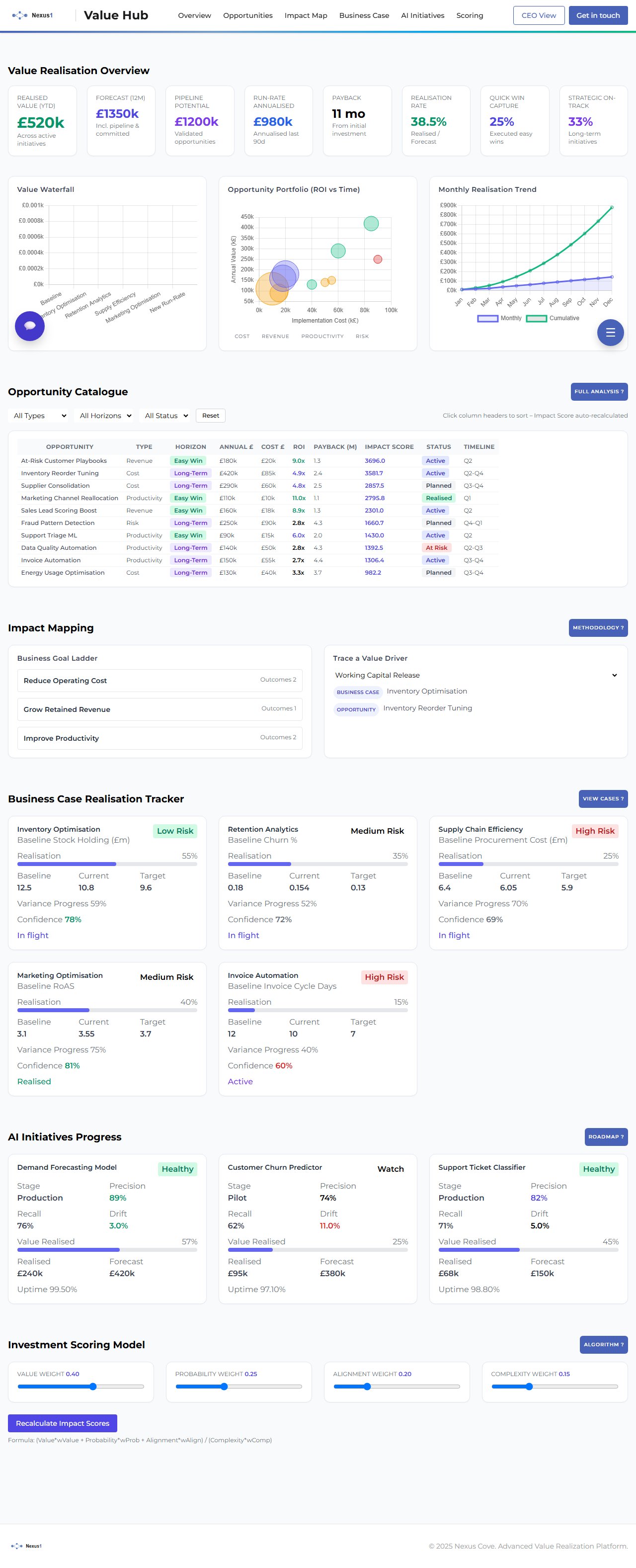Click the Get in touch button
This screenshot has width=636, height=1568.
point(598,15)
